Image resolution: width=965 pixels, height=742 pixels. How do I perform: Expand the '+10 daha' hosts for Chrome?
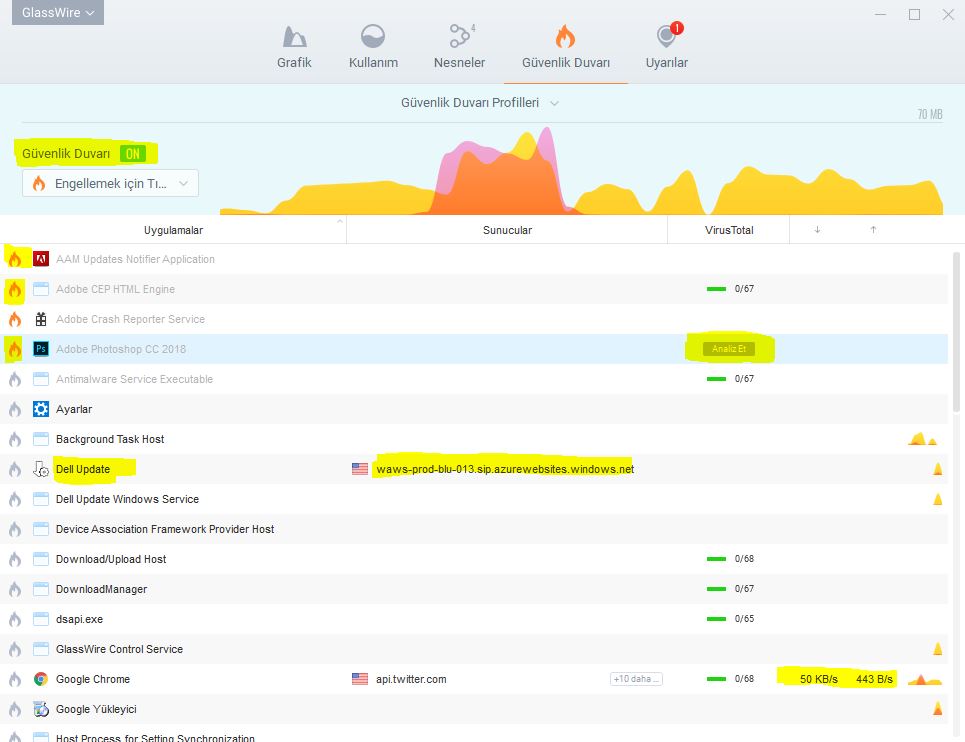coord(636,679)
